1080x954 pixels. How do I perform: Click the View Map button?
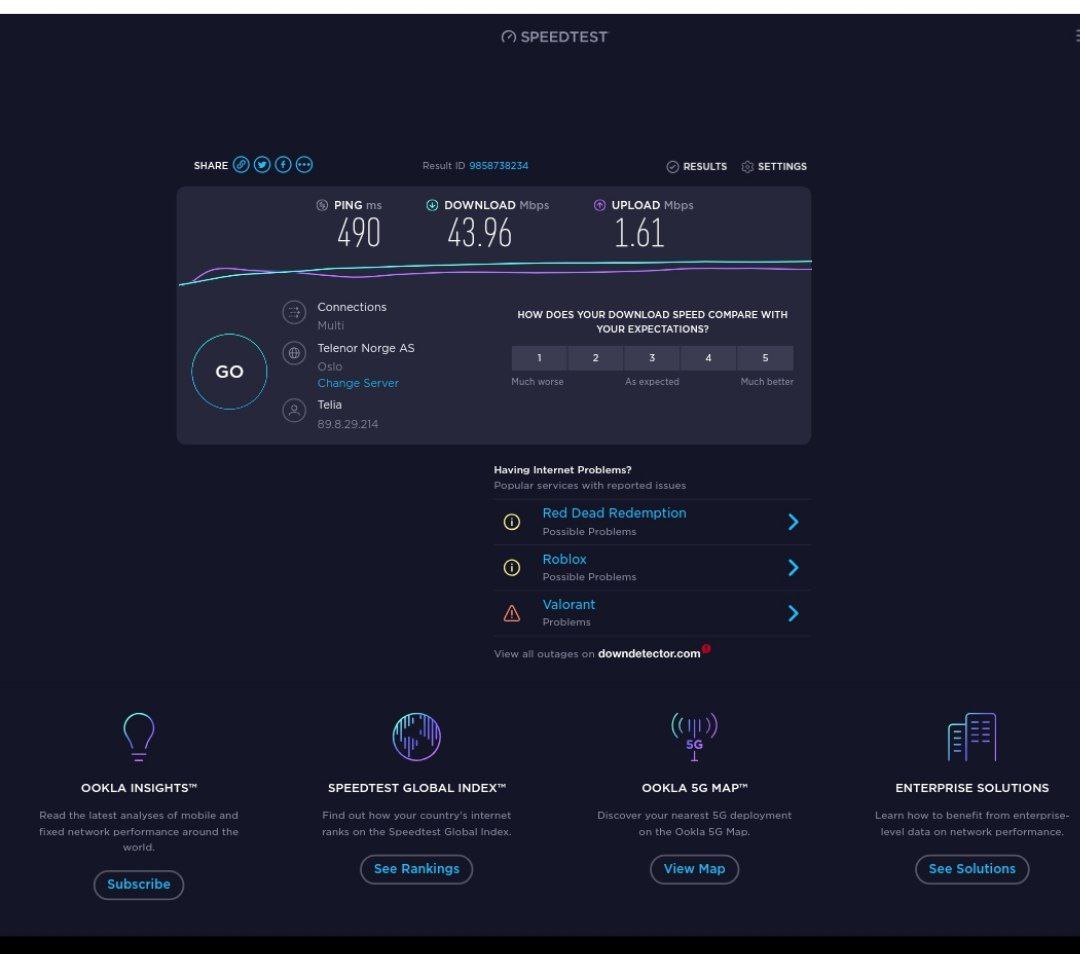694,869
